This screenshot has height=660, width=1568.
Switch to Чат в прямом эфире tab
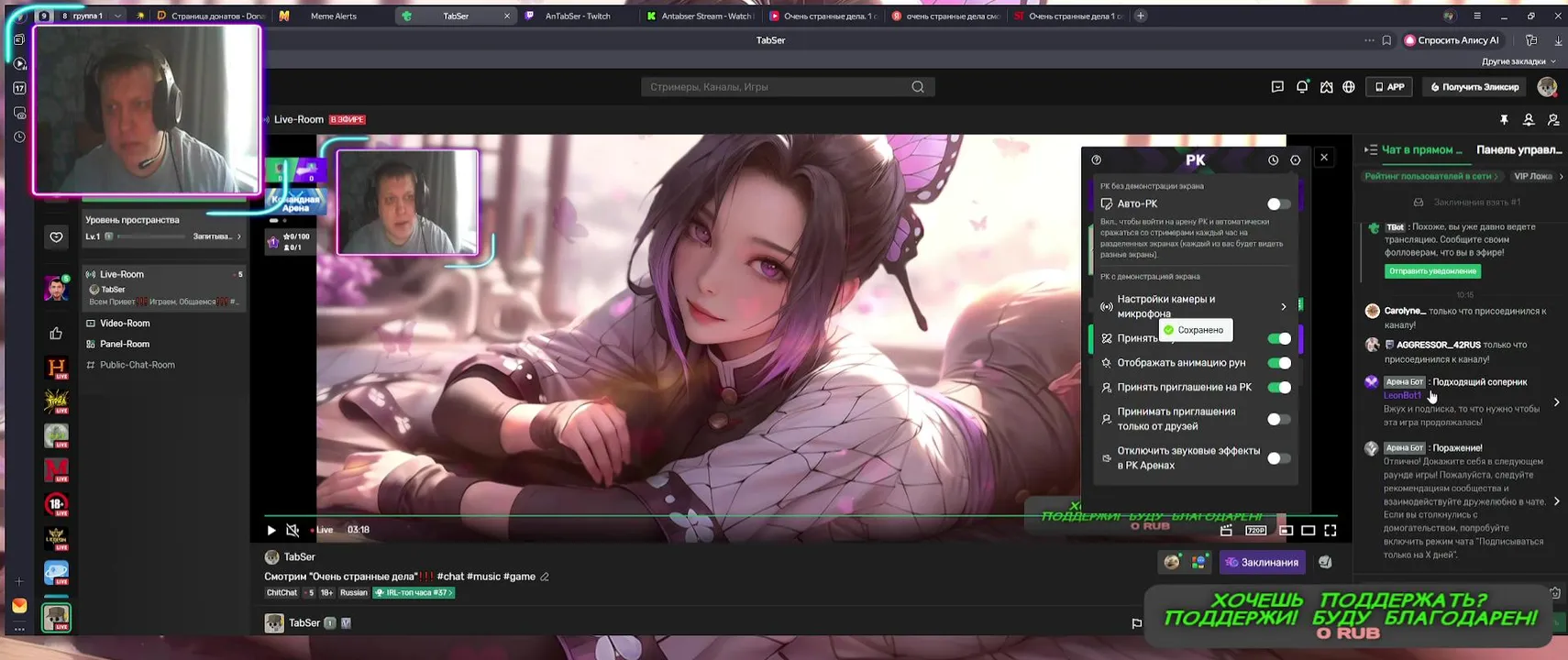[1422, 149]
